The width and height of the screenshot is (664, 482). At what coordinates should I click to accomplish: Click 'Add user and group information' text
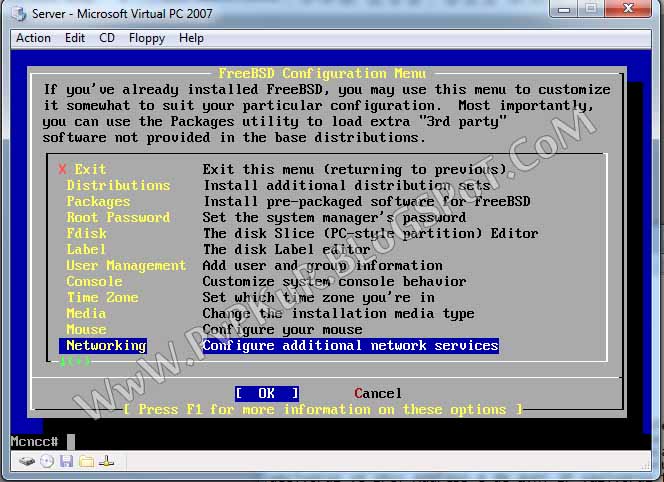pyautogui.click(x=323, y=266)
